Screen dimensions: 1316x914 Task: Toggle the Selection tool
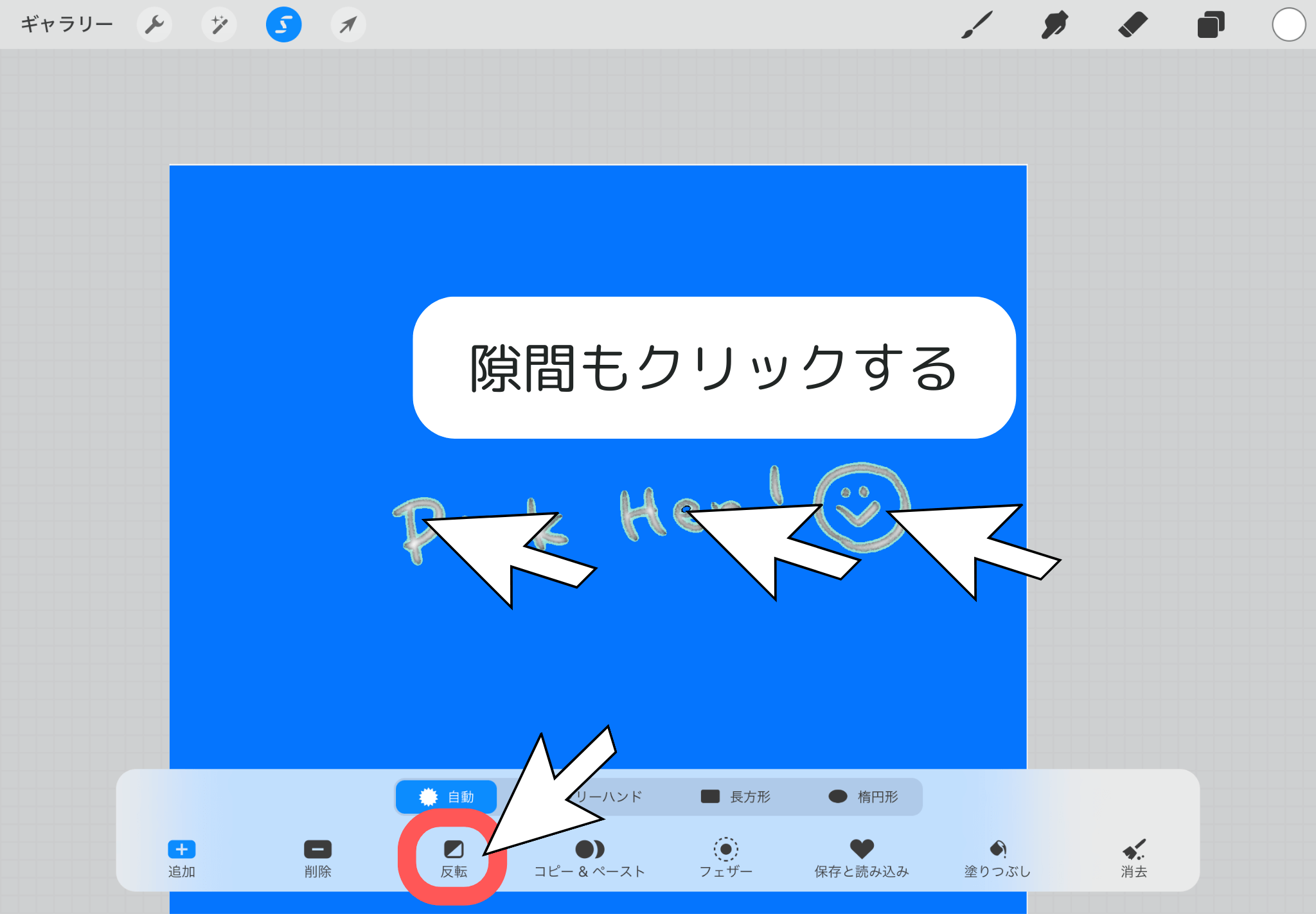[x=283, y=25]
